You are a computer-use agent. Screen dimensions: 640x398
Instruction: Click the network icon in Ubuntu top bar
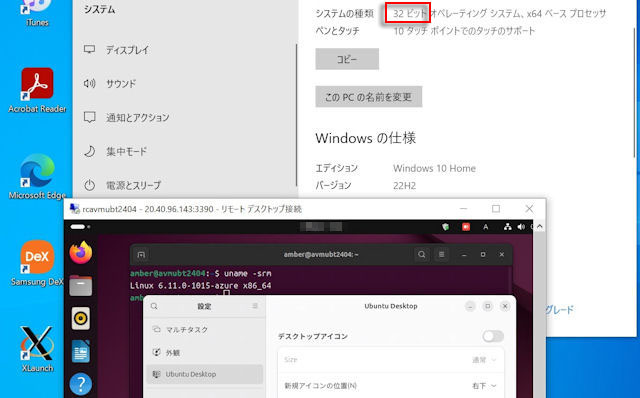tap(508, 227)
